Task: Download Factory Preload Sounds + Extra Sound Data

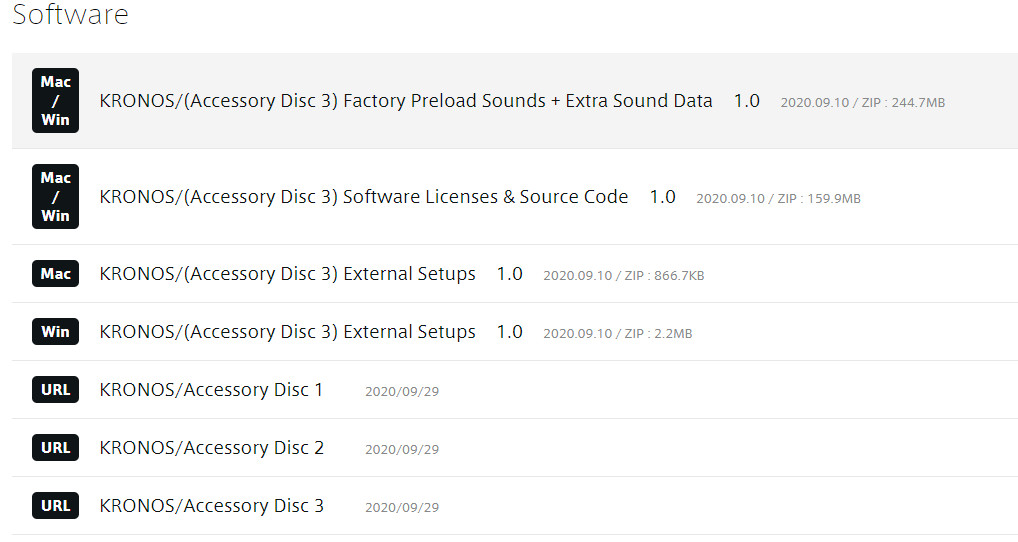Action: pyautogui.click(x=406, y=101)
